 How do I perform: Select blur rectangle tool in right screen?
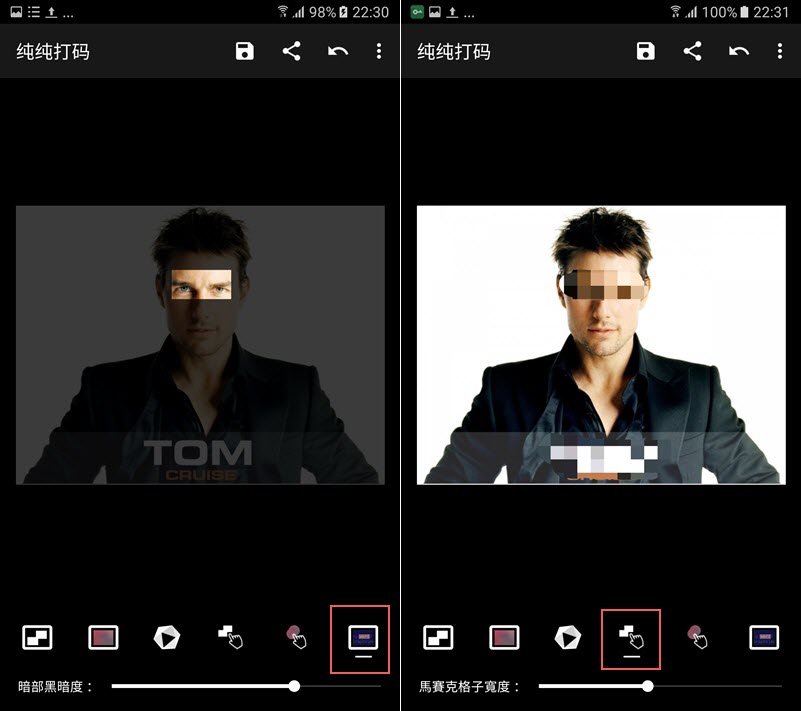click(504, 637)
